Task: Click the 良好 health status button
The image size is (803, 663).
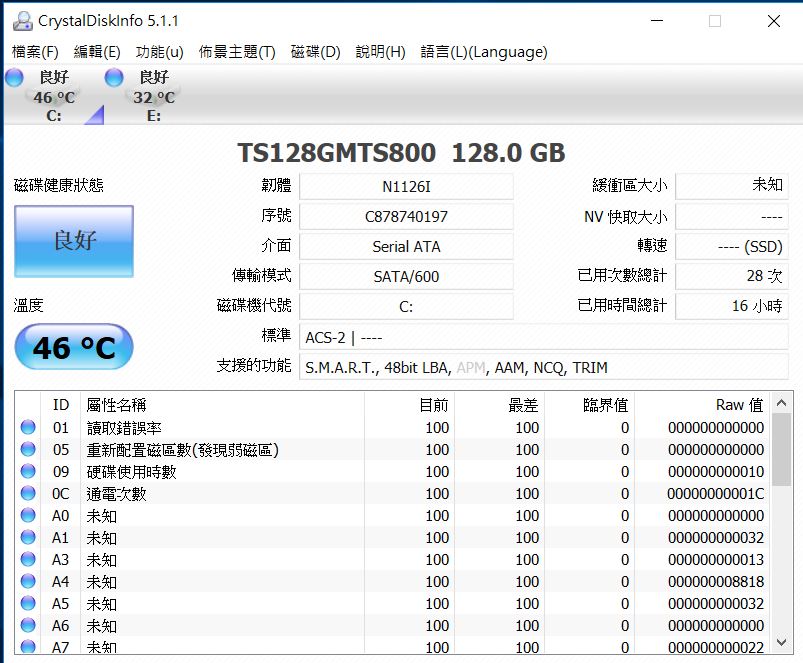Action: 74,241
